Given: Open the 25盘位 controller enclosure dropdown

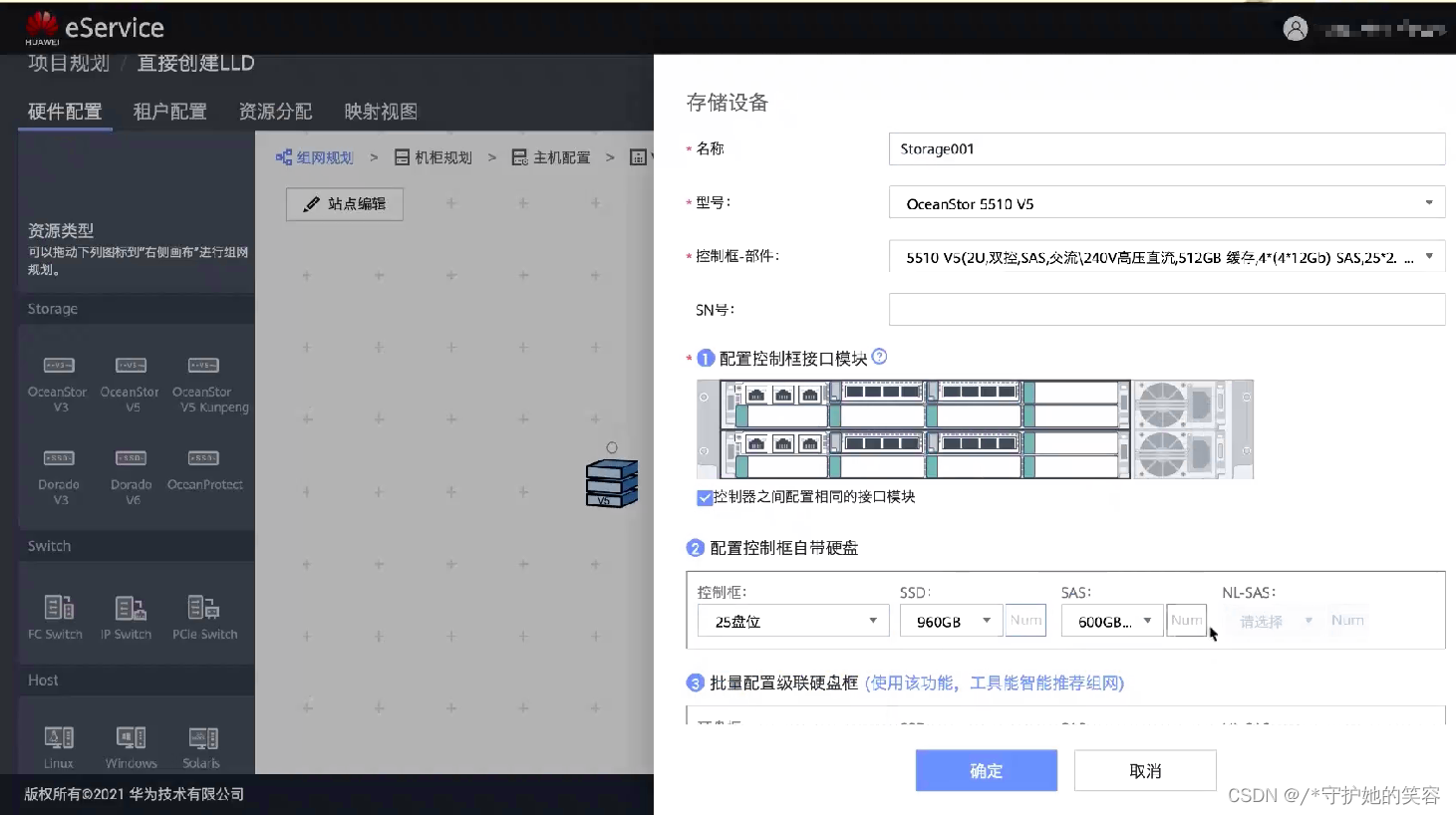Looking at the screenshot, I should pos(793,621).
